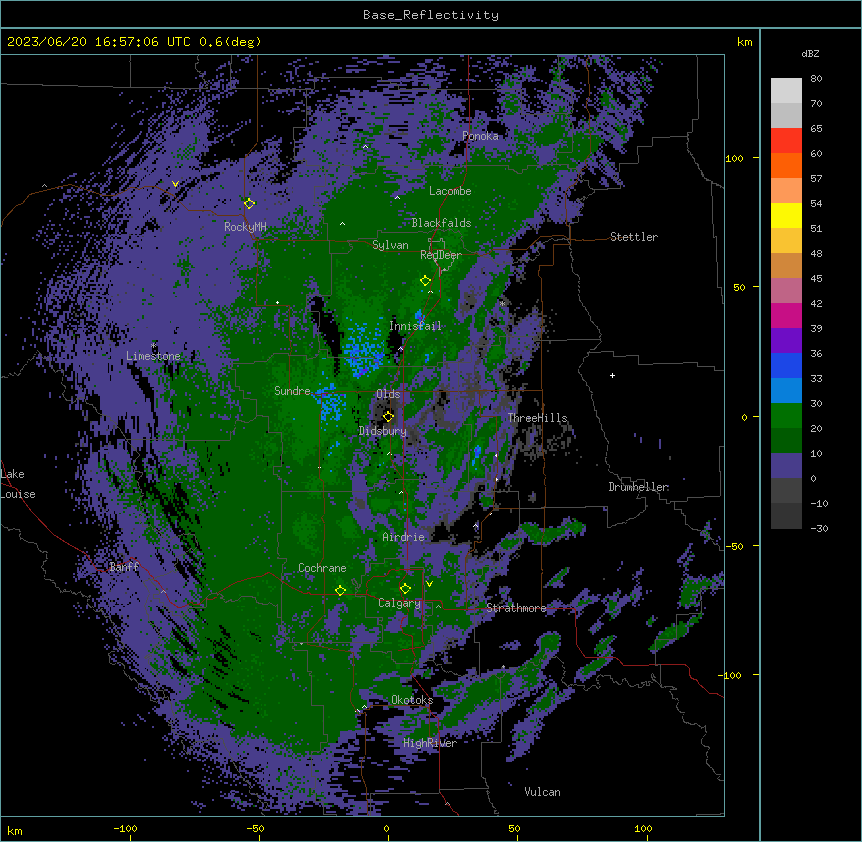This screenshot has width=862, height=842.
Task: Click the -30 value on dBZ scale
Action: coord(819,528)
